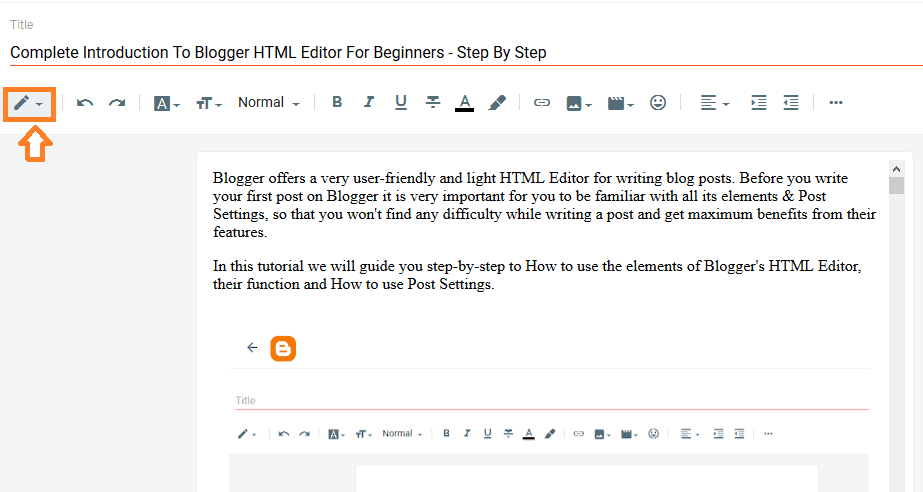The height and width of the screenshot is (492, 923).
Task: Insert special characters emoji
Action: [658, 102]
